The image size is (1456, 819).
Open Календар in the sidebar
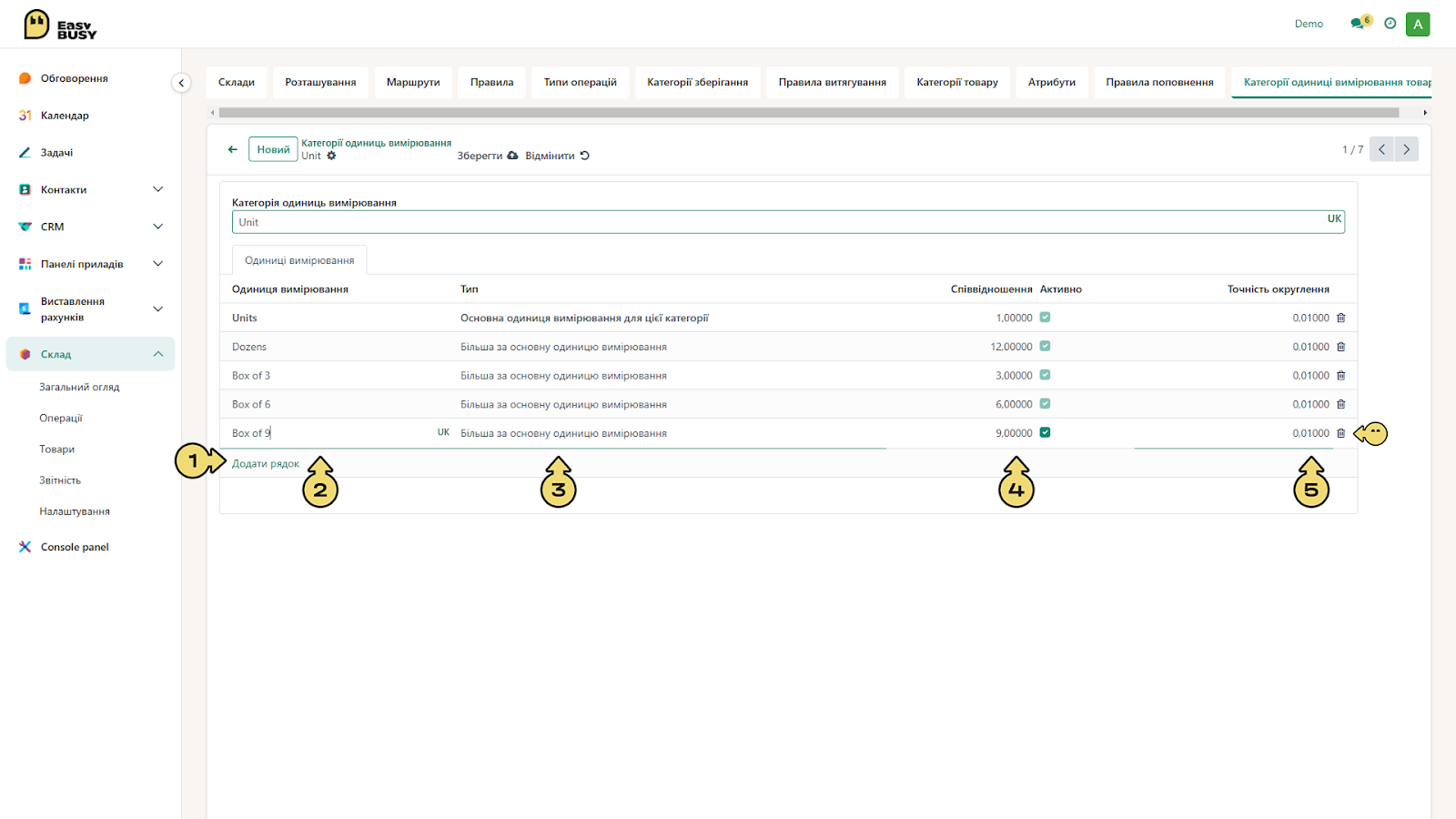(x=65, y=116)
